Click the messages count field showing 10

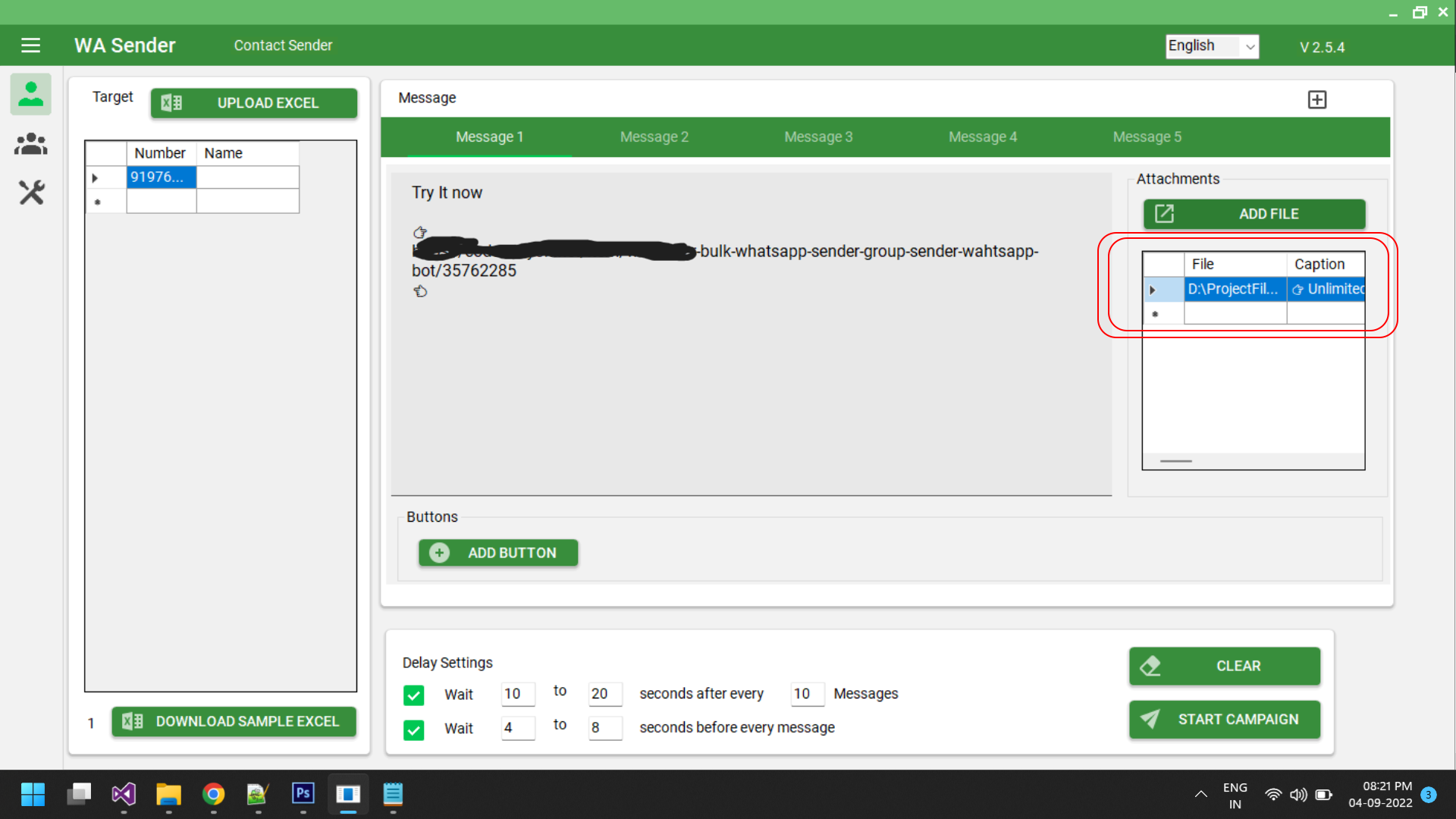(806, 694)
